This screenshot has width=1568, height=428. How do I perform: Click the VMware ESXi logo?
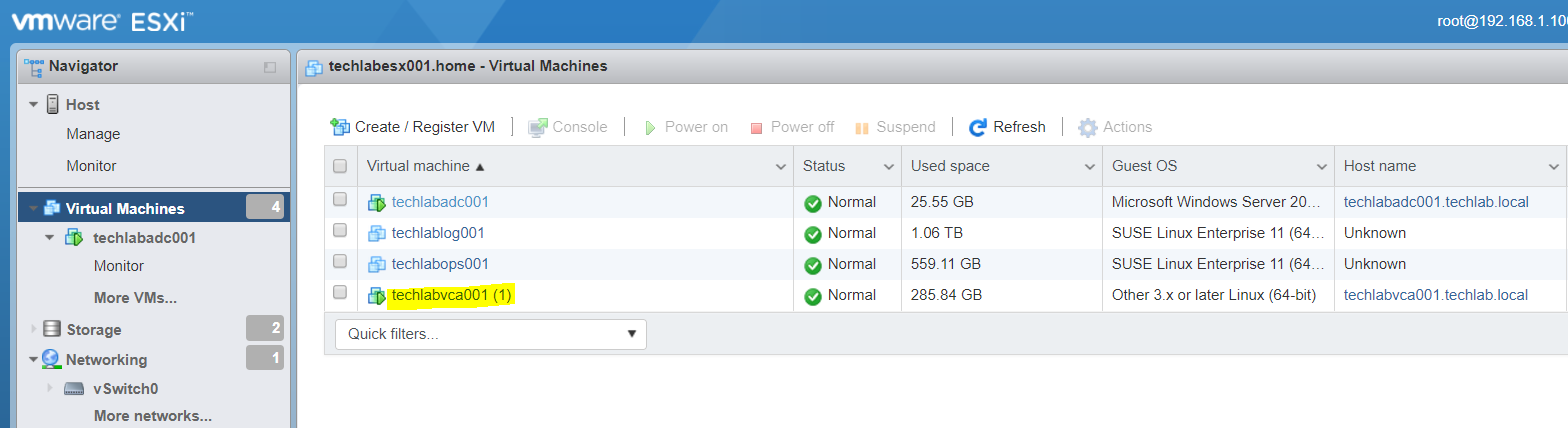103,20
